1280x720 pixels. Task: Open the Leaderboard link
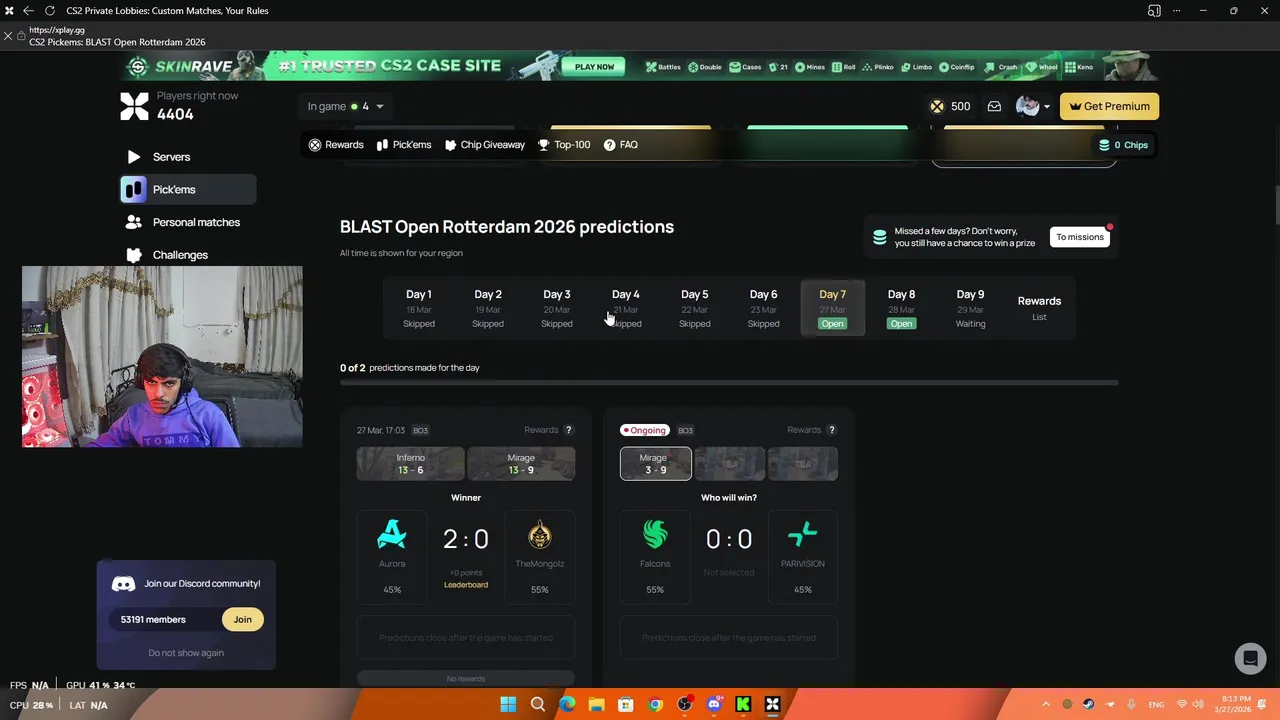pyautogui.click(x=466, y=585)
